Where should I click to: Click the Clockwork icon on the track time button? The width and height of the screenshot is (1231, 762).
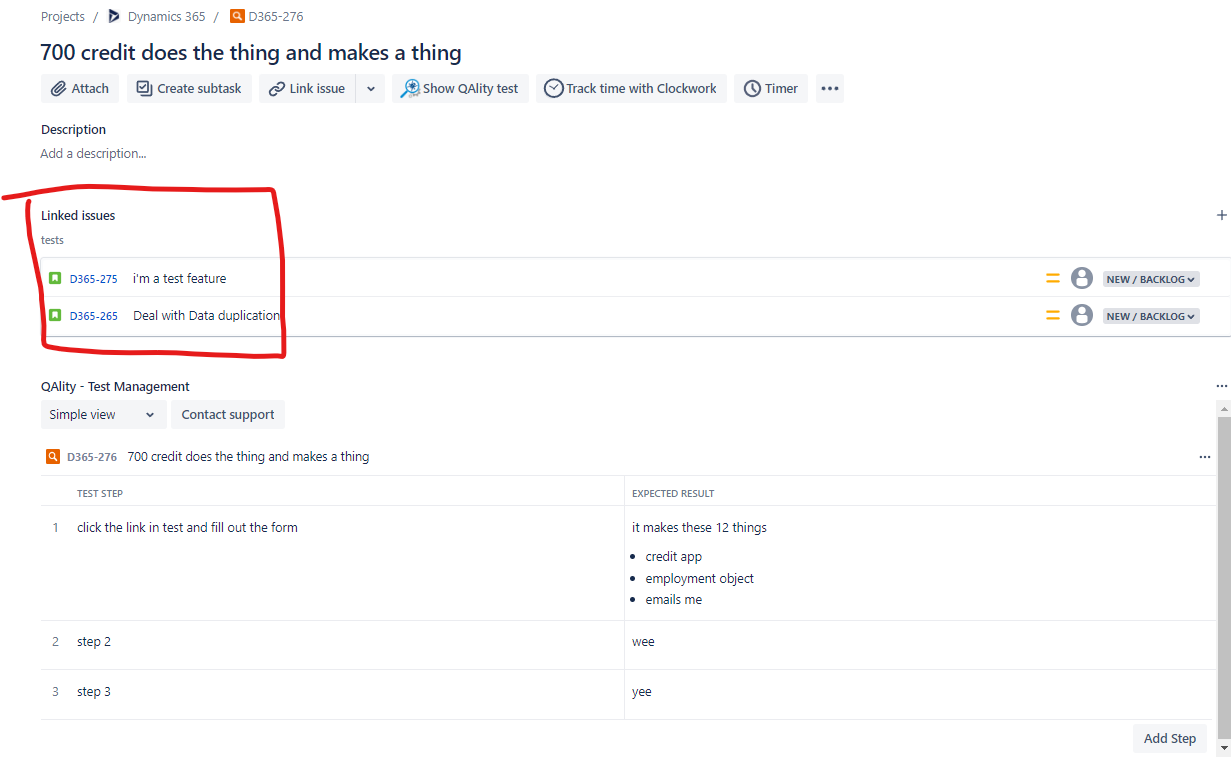coord(553,88)
